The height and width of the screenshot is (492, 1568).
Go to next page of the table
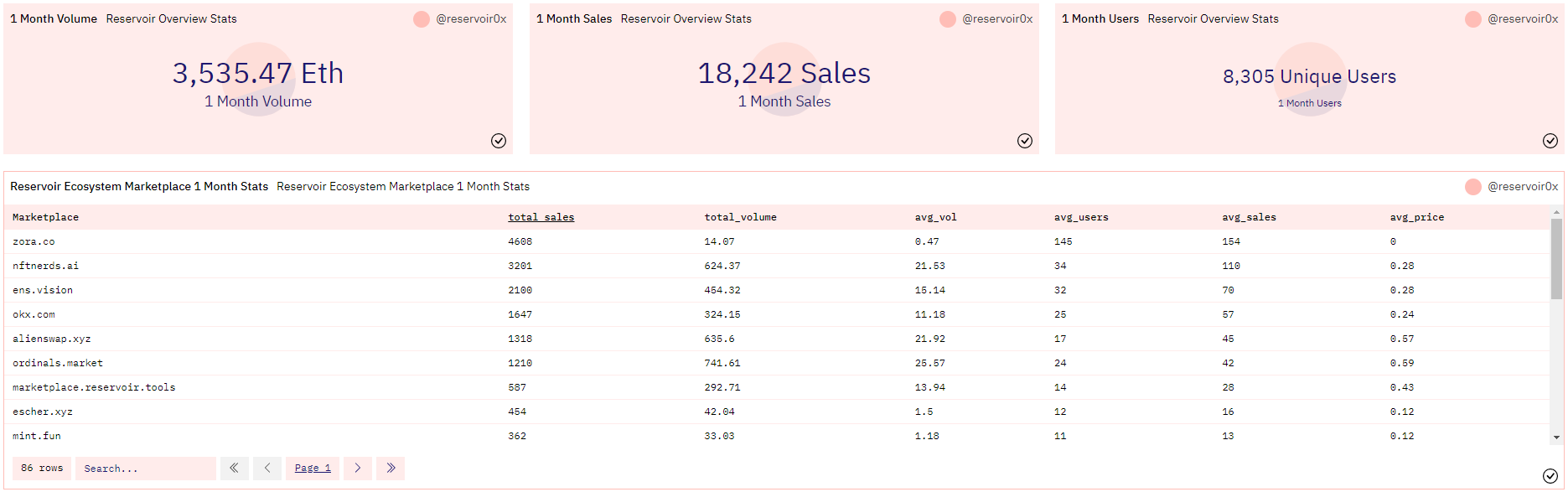358,469
